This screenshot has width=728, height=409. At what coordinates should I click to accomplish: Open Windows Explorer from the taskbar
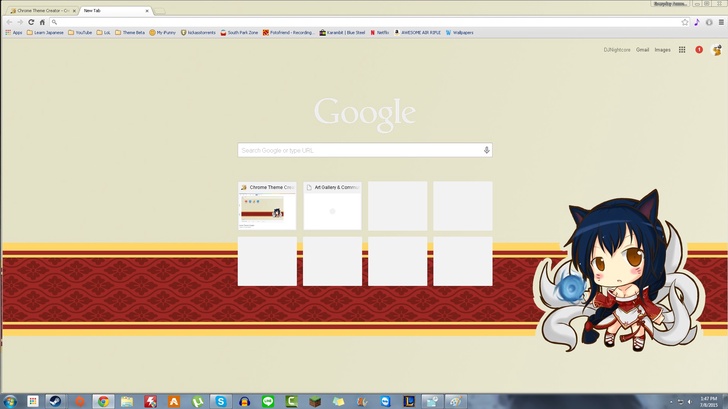pyautogui.click(x=127, y=401)
